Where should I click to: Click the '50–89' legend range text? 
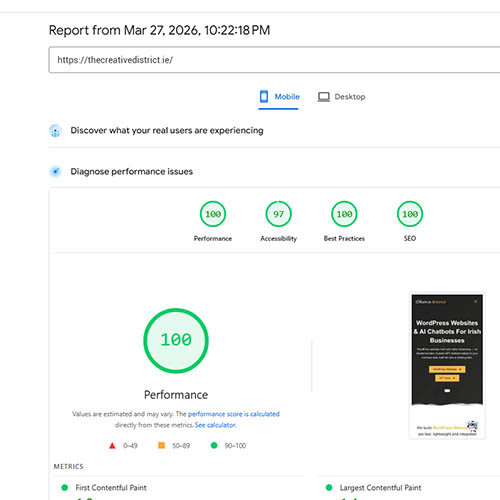[181, 446]
